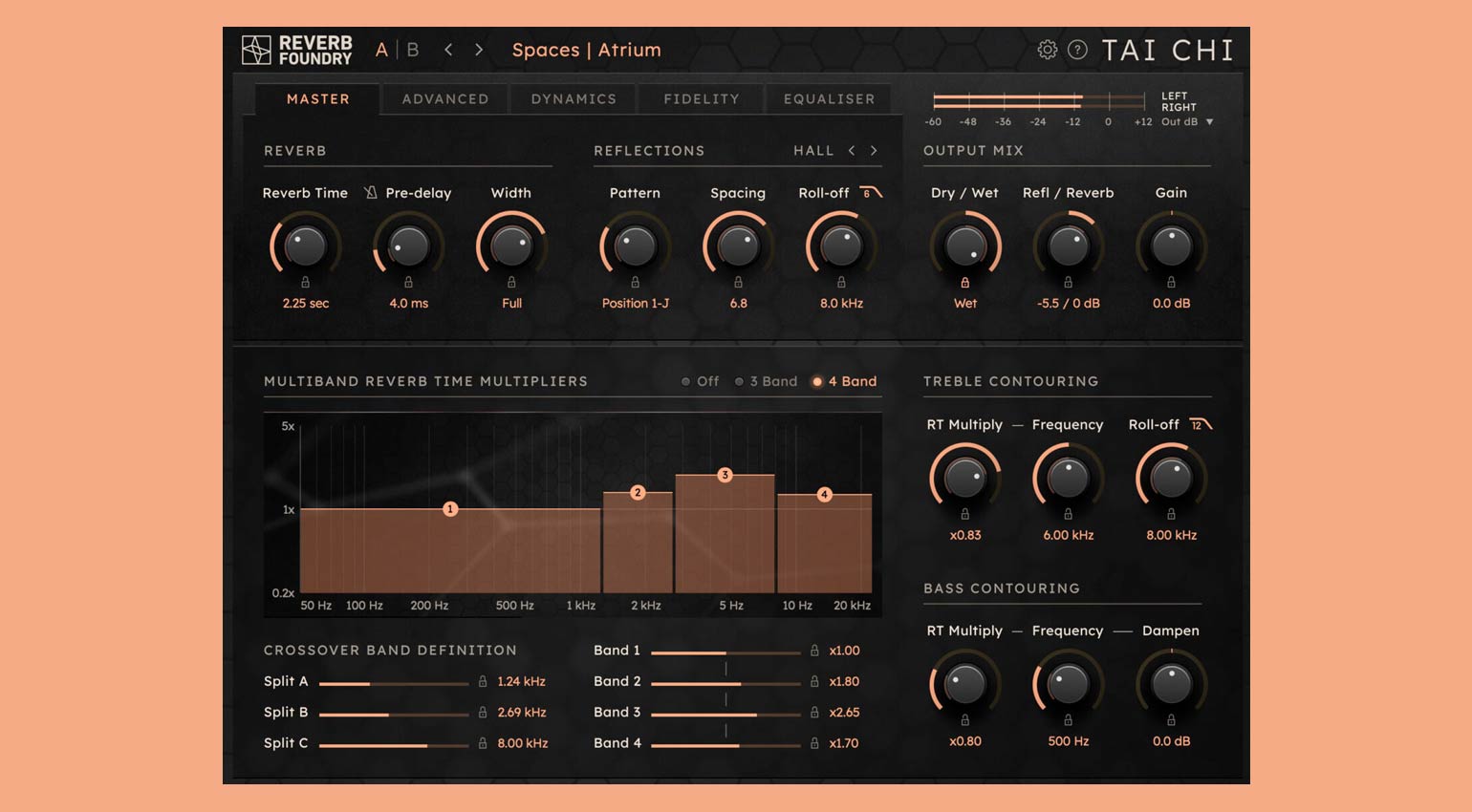Screen dimensions: 1472x812
Task: Click the HALL reflections type label
Action: [x=813, y=151]
